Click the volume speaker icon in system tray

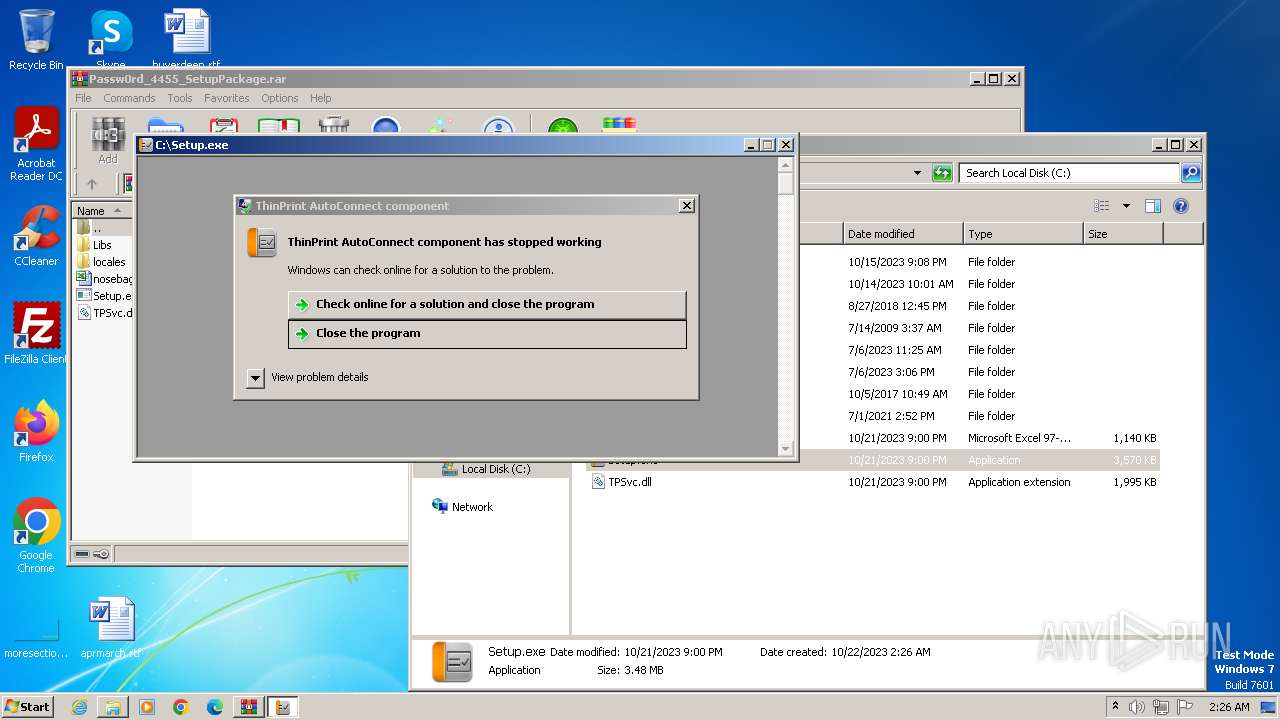point(1137,707)
